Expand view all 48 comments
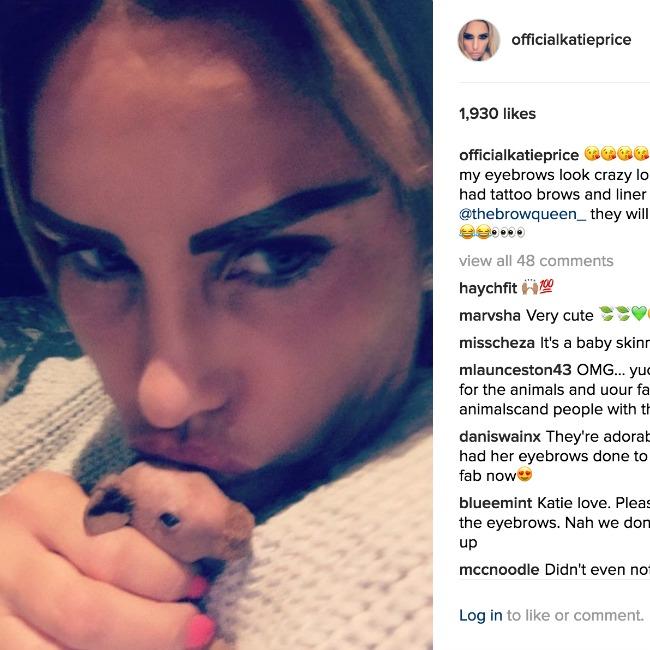This screenshot has width=650, height=650. (536, 261)
